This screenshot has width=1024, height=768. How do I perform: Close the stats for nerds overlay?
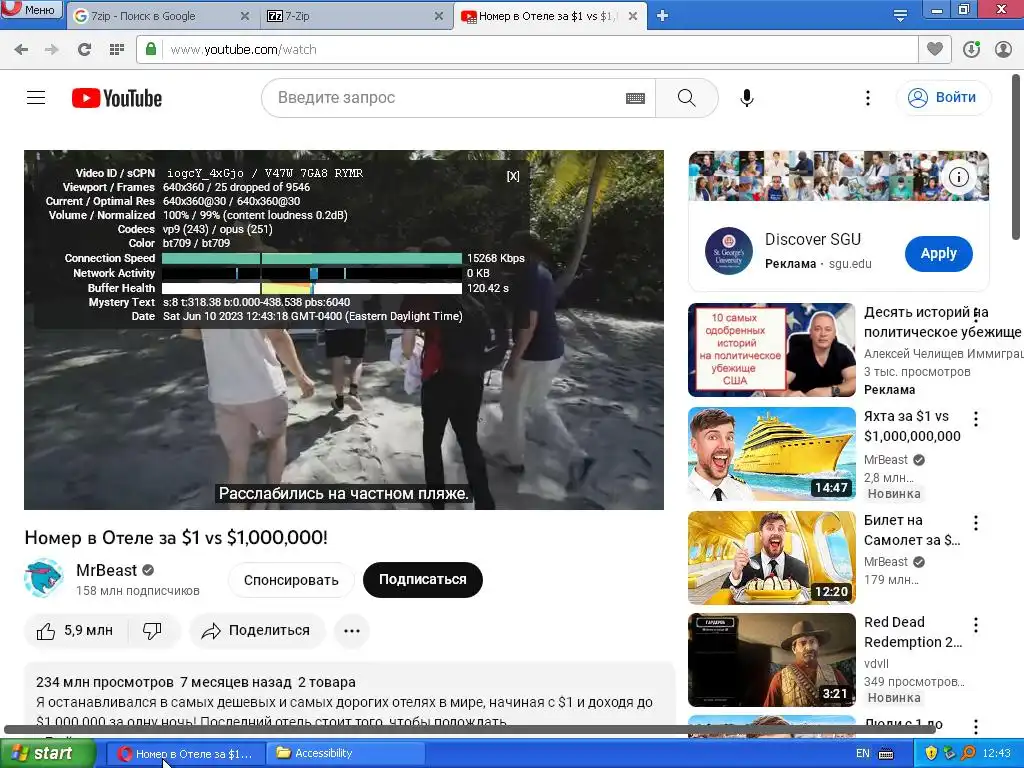click(513, 176)
